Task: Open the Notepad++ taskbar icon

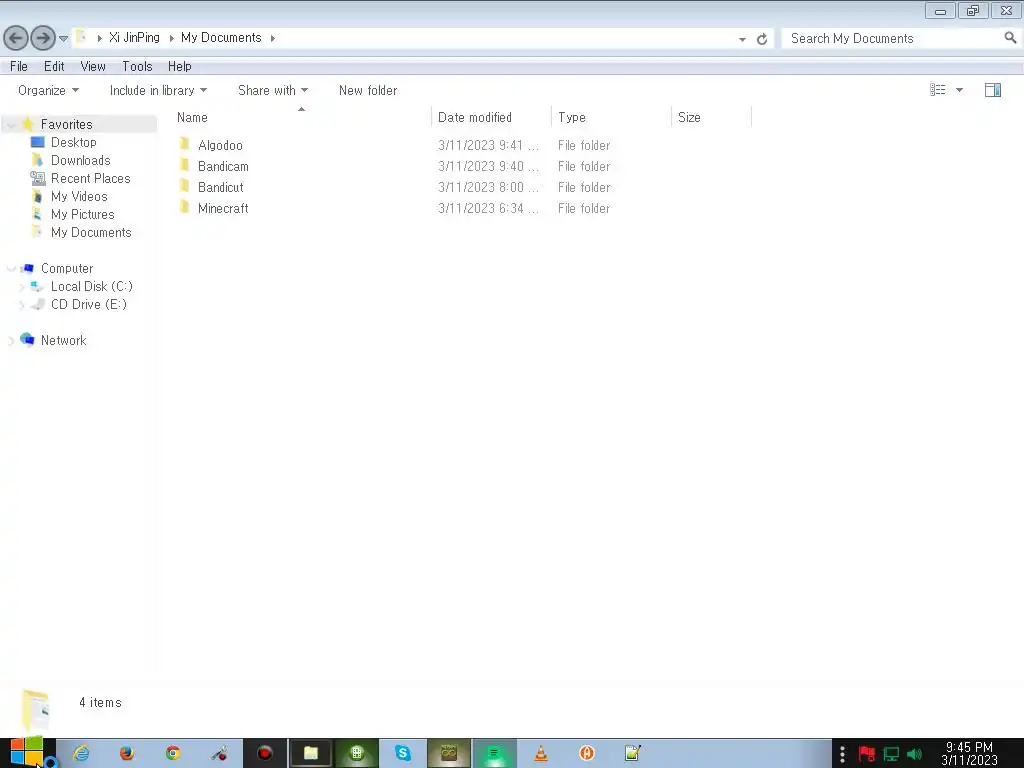Action: coord(632,754)
